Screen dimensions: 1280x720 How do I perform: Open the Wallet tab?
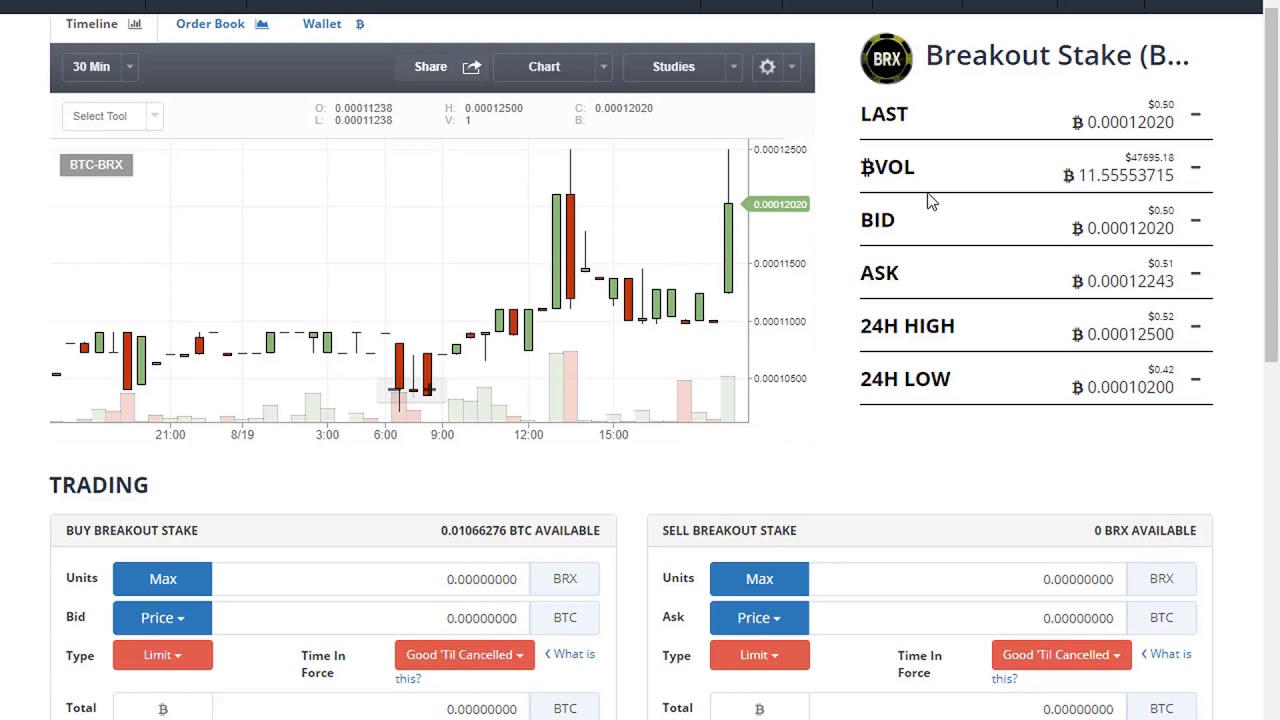pos(333,24)
